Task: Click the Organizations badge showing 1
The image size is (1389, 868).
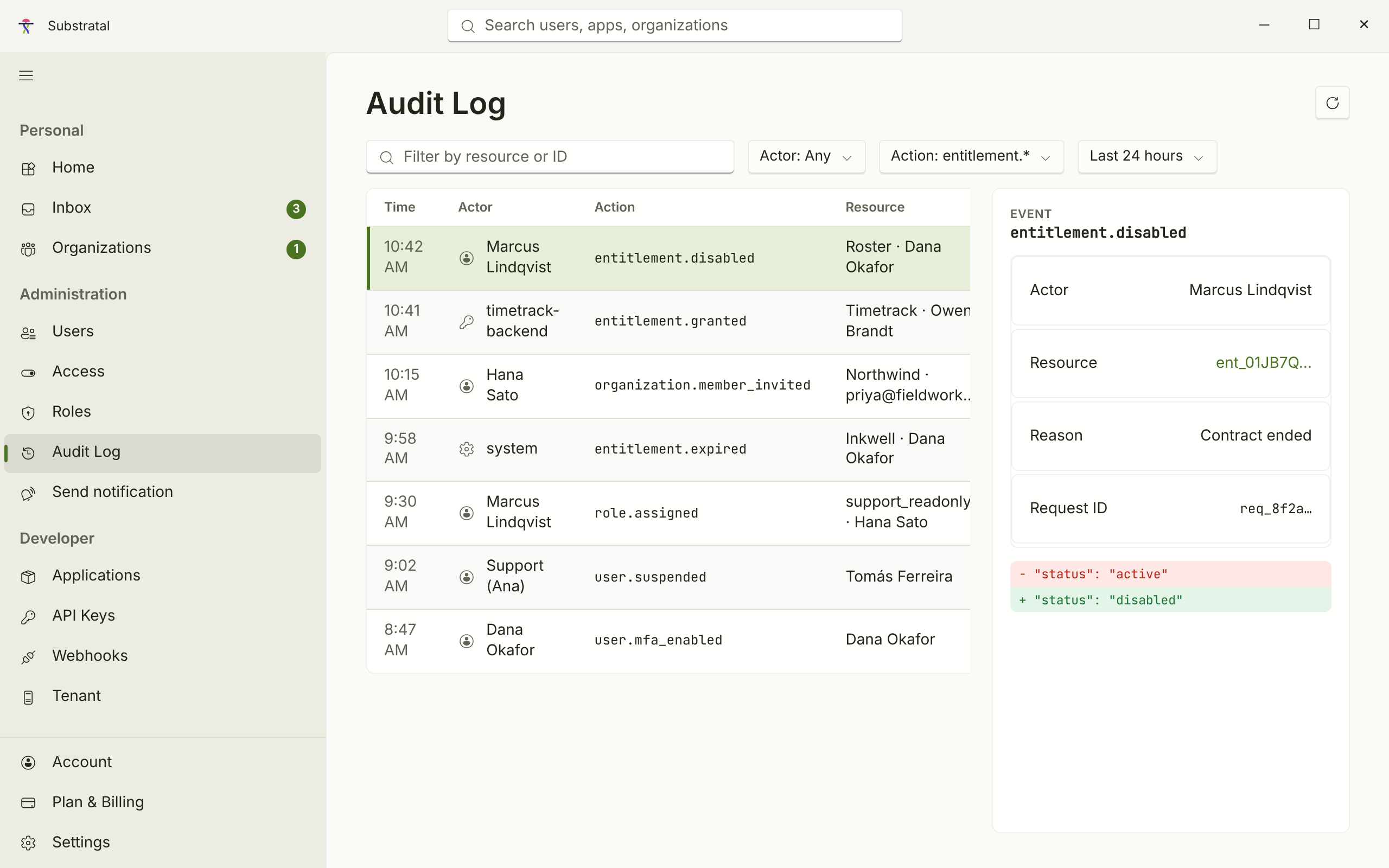Action: point(296,249)
